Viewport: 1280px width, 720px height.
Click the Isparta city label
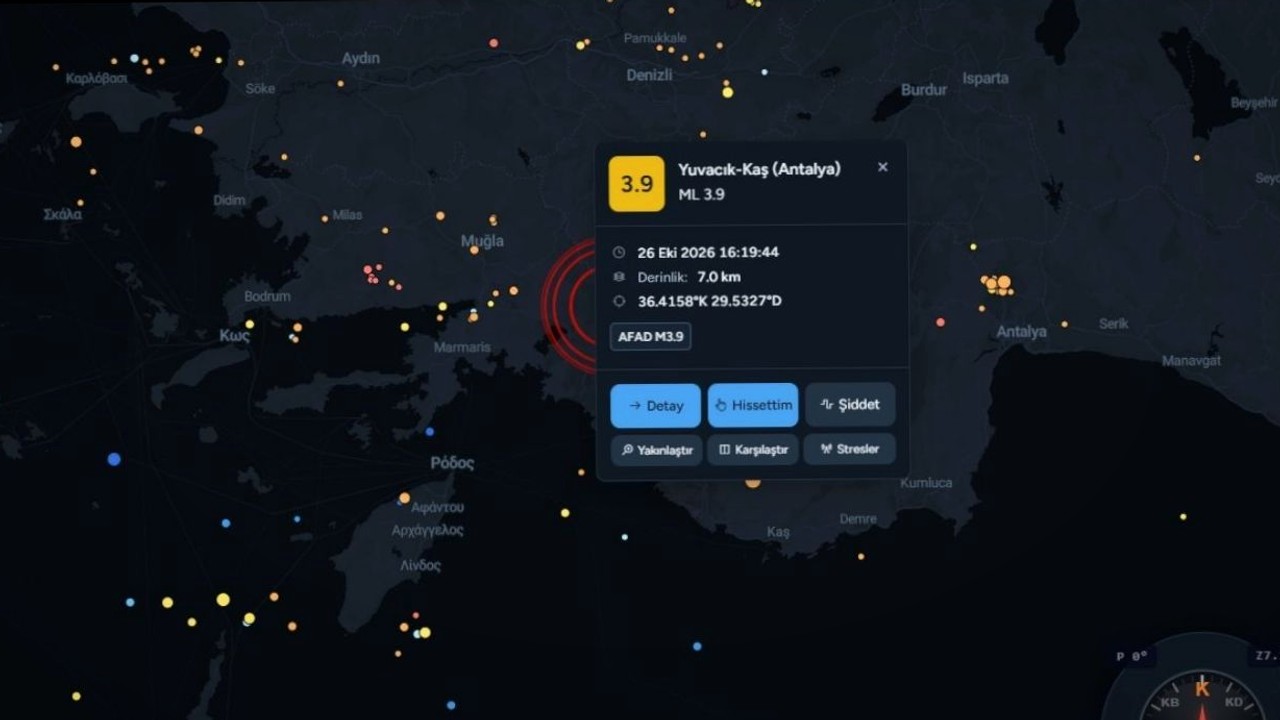point(985,78)
